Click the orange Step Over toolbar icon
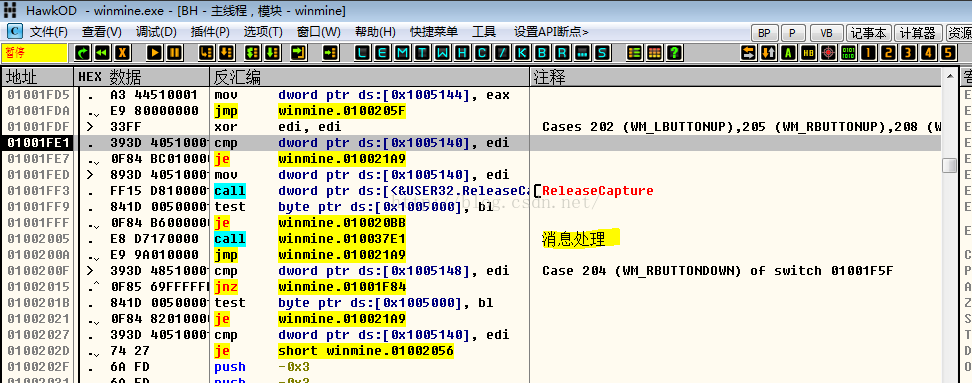 point(227,53)
